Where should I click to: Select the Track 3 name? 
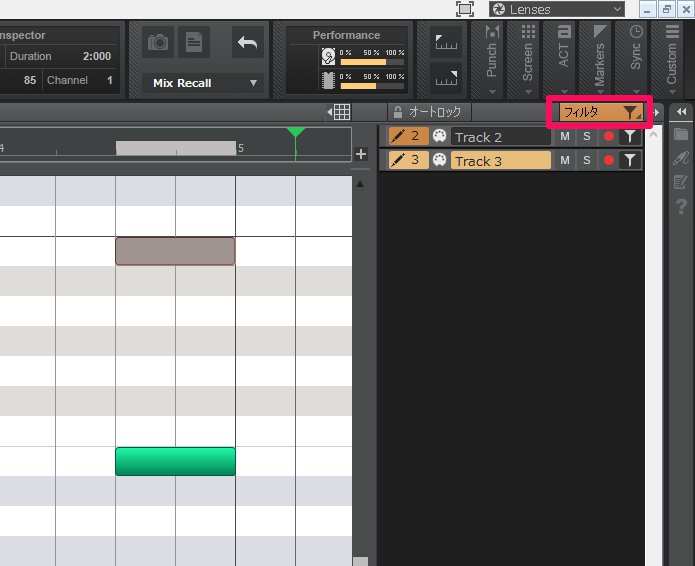tap(501, 161)
